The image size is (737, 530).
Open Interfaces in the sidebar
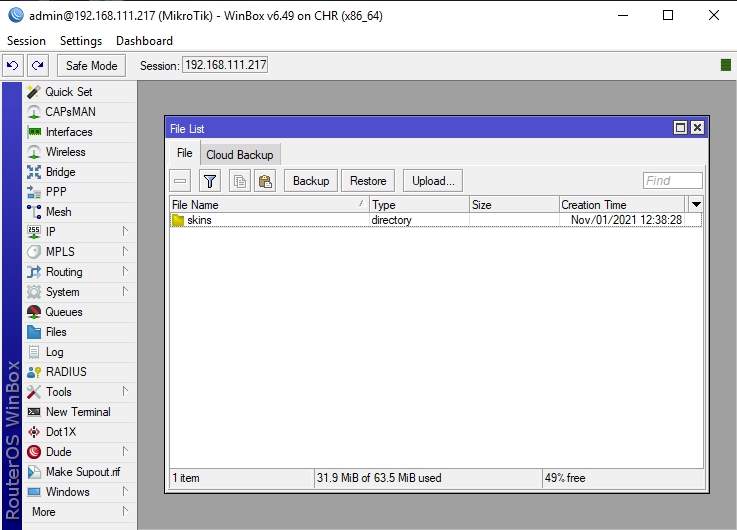tap(80, 132)
